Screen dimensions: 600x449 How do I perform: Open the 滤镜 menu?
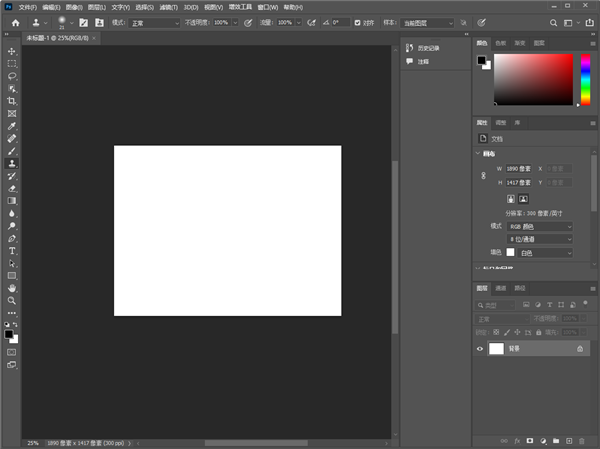click(168, 6)
